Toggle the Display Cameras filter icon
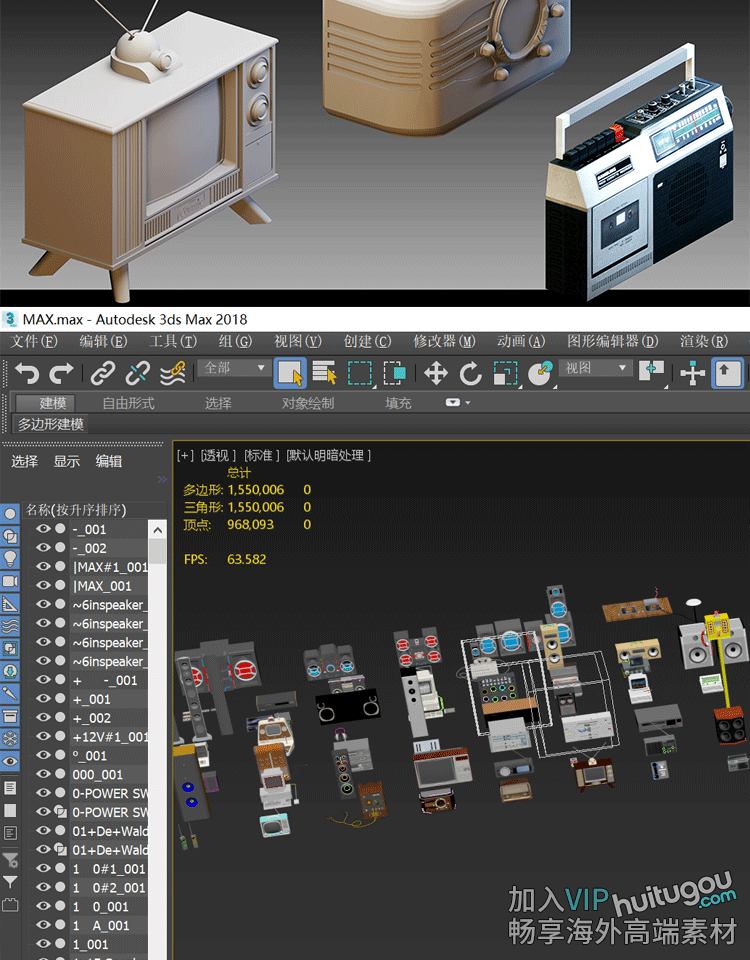750x960 pixels. tap(10, 582)
